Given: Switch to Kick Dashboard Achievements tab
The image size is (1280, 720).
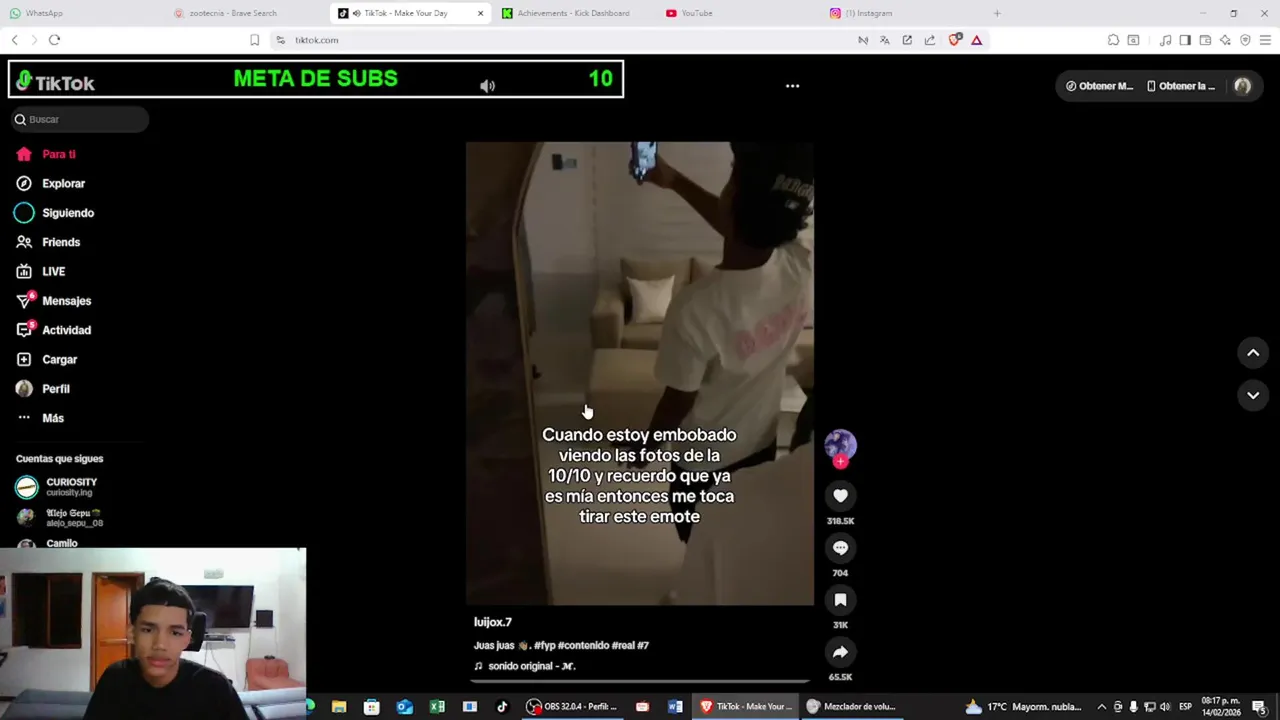Looking at the screenshot, I should pyautogui.click(x=575, y=13).
